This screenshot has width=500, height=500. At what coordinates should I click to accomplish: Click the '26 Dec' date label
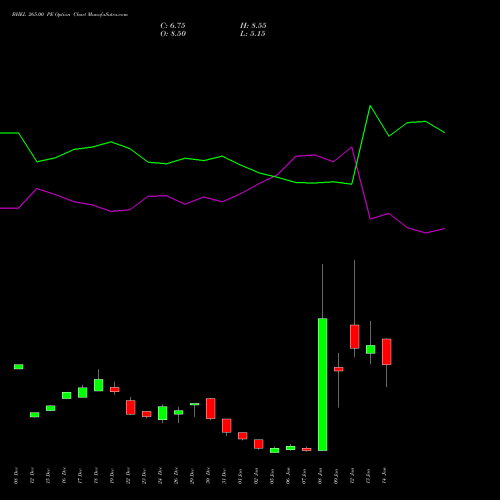(176, 476)
